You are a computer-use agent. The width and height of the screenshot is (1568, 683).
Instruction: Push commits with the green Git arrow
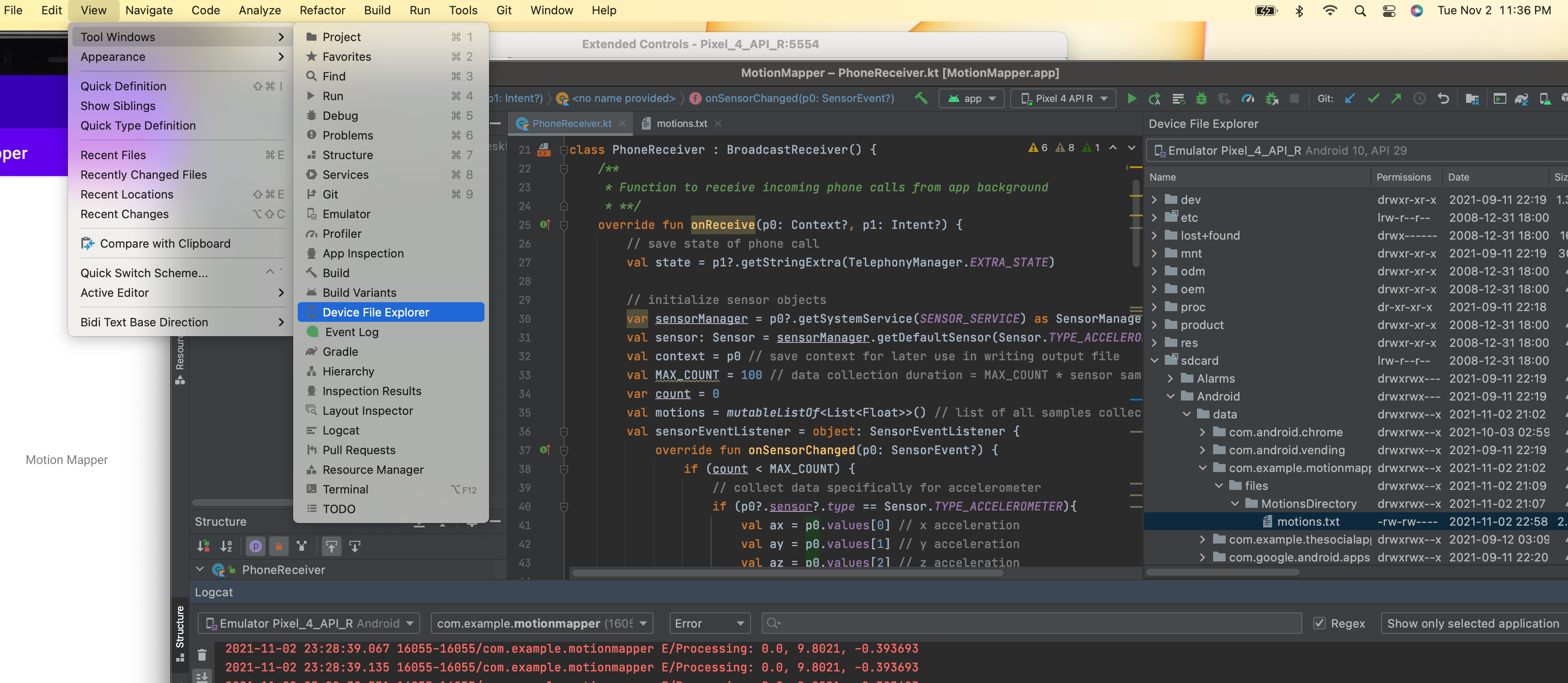[x=1396, y=98]
